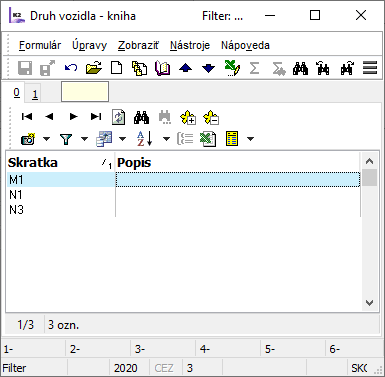Open dropdown arrow next to A-Z sort
Image resolution: width=385 pixels, height=377 pixels.
[166, 139]
